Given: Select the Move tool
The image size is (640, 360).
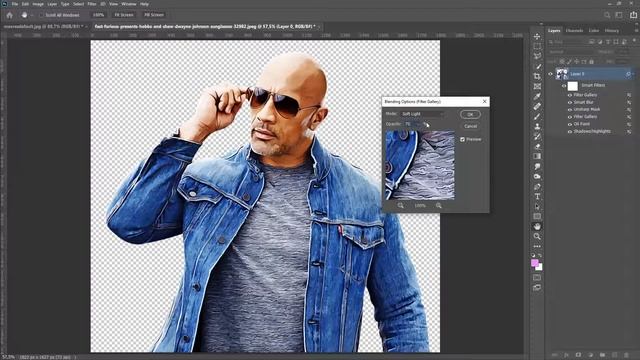Looking at the screenshot, I should pos(537,36).
